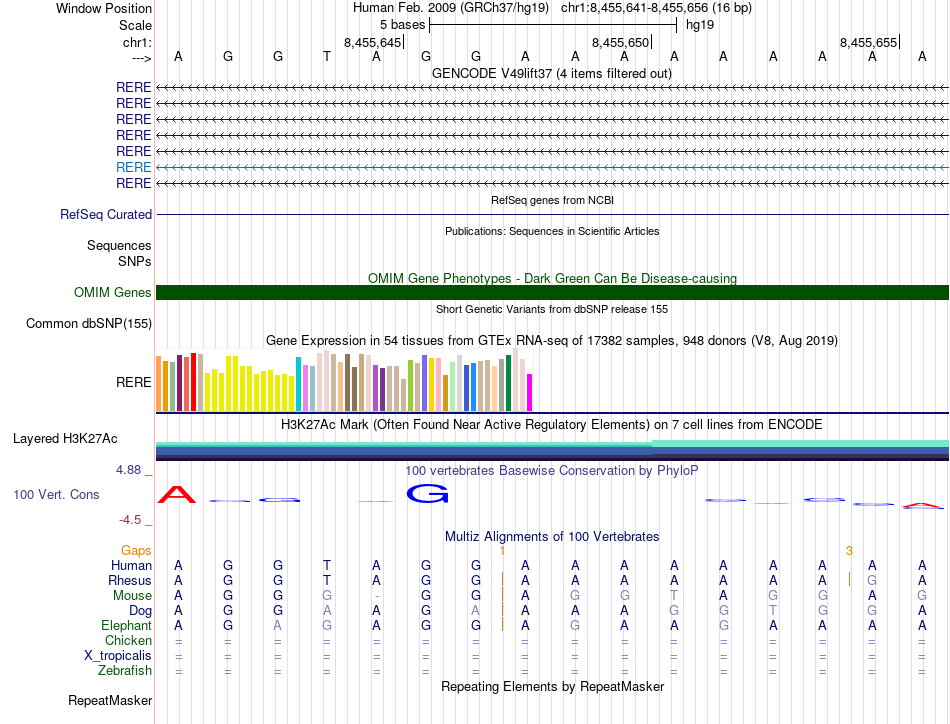The width and height of the screenshot is (950, 724).
Task: Click the dark green bar in GTEx chart
Action: (x=509, y=384)
